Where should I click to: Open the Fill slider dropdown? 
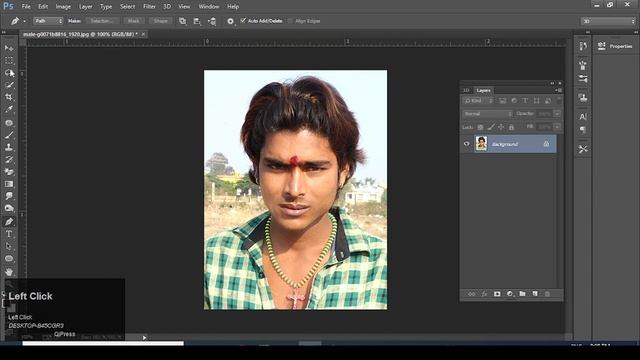click(557, 127)
